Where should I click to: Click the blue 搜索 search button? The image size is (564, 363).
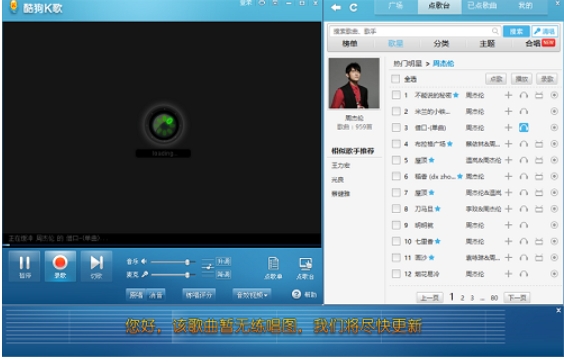516,31
